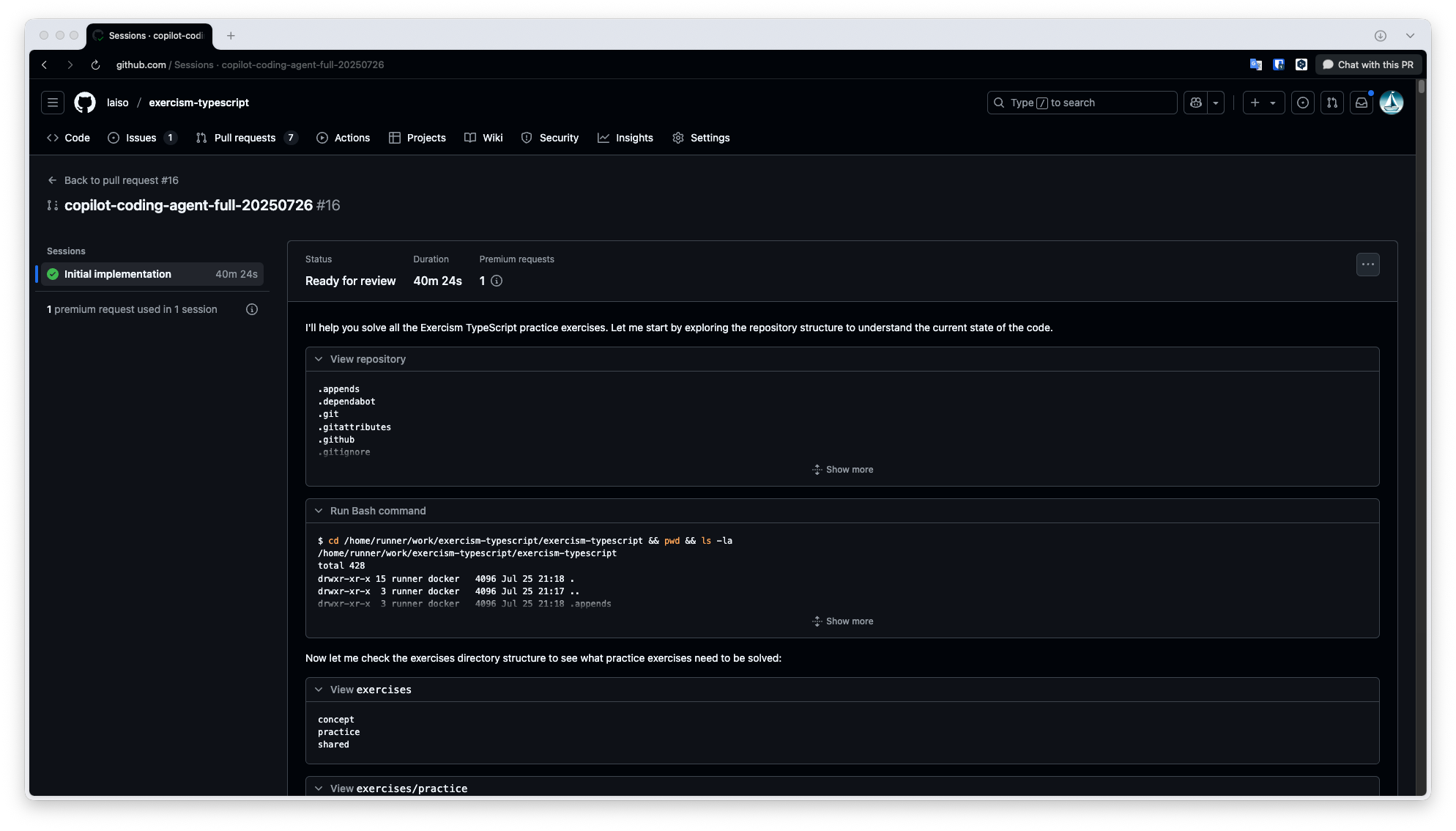
Task: Select the Projects tab
Action: 417,138
